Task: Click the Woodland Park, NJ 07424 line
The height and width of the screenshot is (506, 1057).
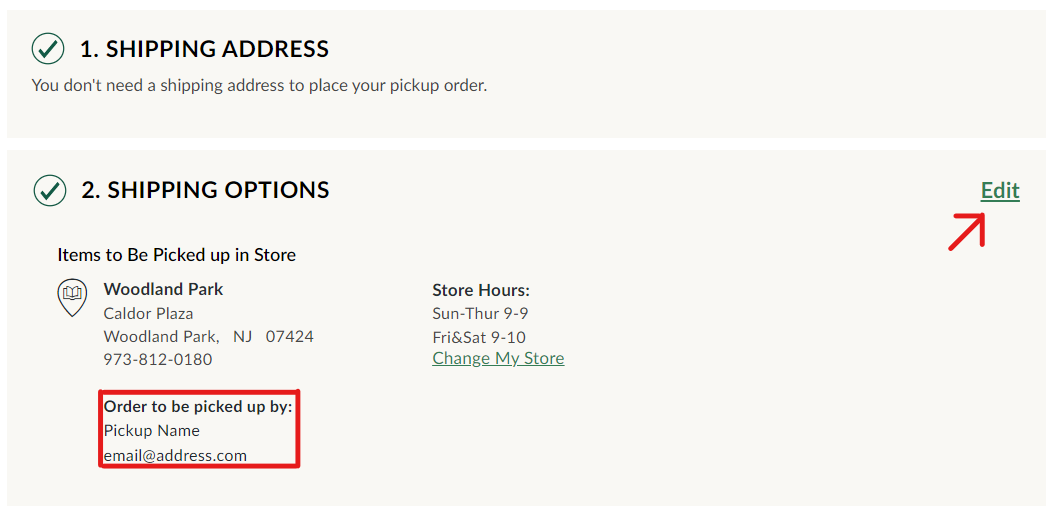Action: point(208,336)
